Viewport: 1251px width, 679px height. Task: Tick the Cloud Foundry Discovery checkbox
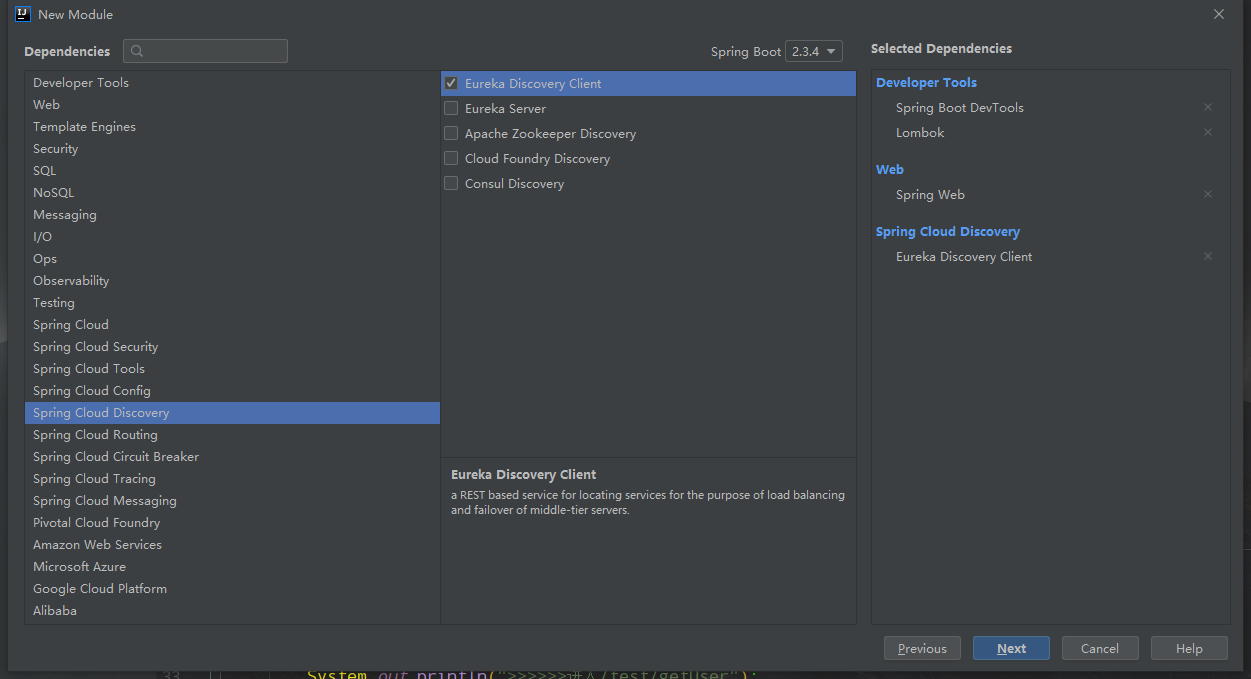(x=451, y=158)
